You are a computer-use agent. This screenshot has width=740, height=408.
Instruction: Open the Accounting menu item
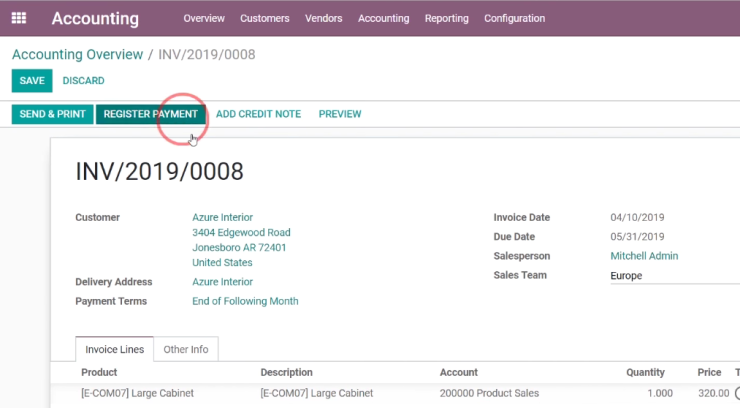click(x=383, y=18)
